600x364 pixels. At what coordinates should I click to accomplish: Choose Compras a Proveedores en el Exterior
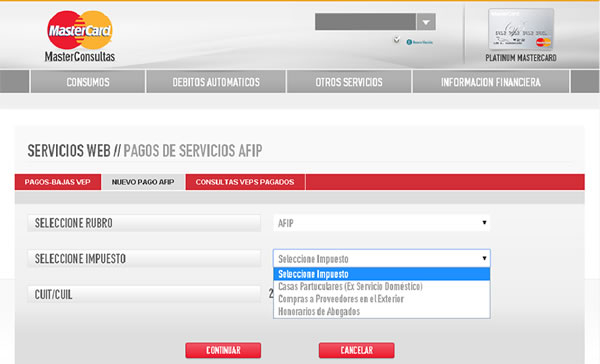(382, 299)
